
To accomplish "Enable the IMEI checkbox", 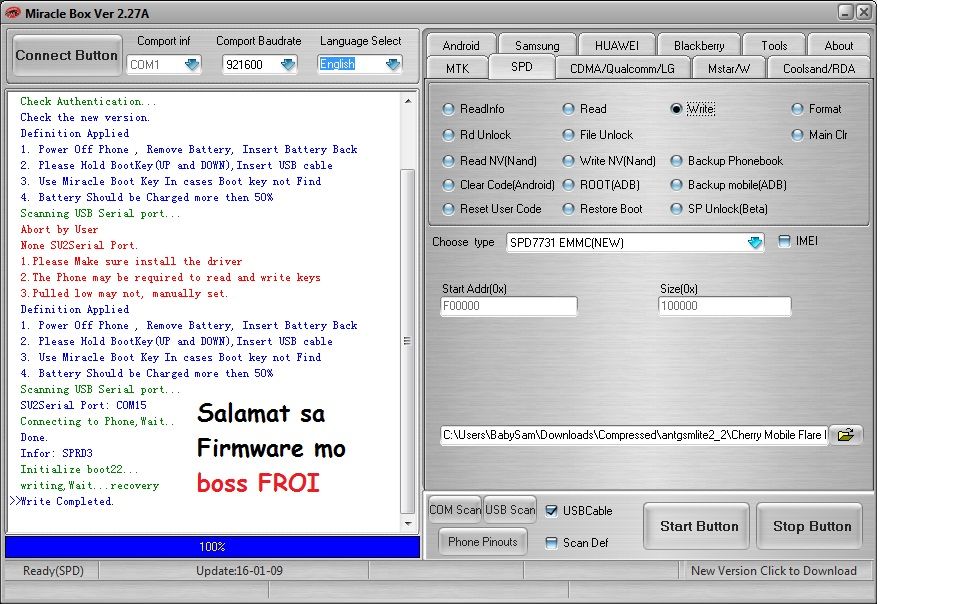I will (x=784, y=241).
